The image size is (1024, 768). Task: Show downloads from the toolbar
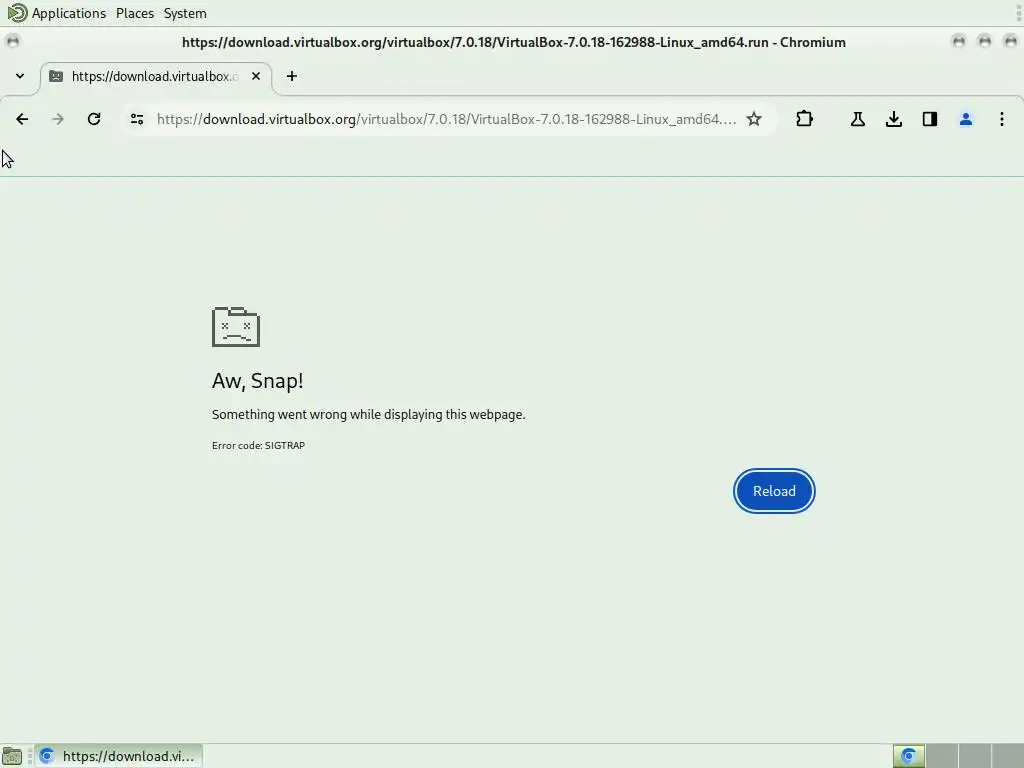pyautogui.click(x=894, y=119)
